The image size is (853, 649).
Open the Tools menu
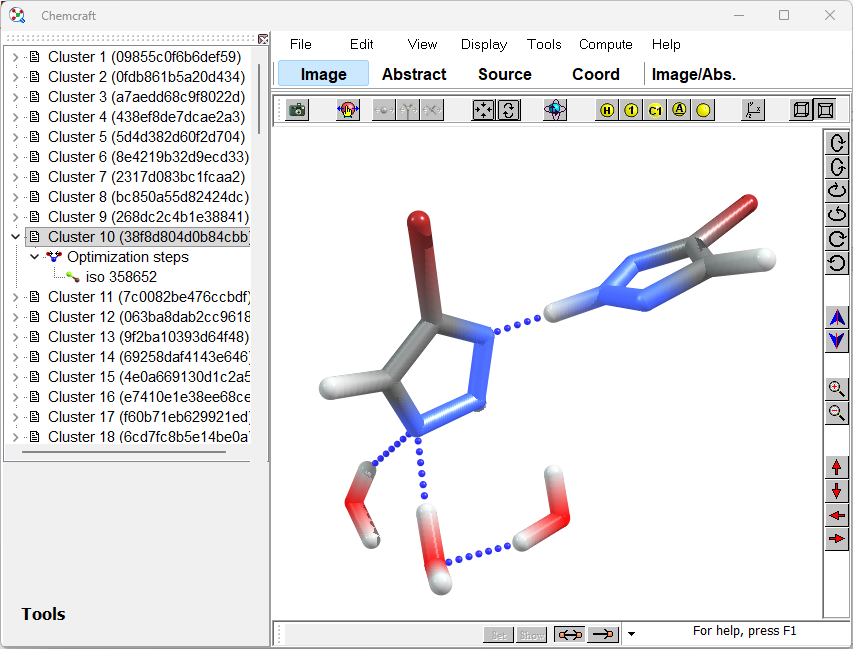click(544, 44)
